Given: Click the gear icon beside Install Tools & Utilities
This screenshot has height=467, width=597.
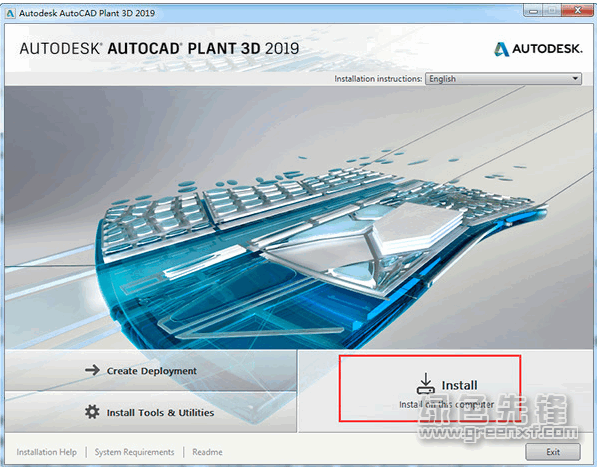Looking at the screenshot, I should 92,412.
